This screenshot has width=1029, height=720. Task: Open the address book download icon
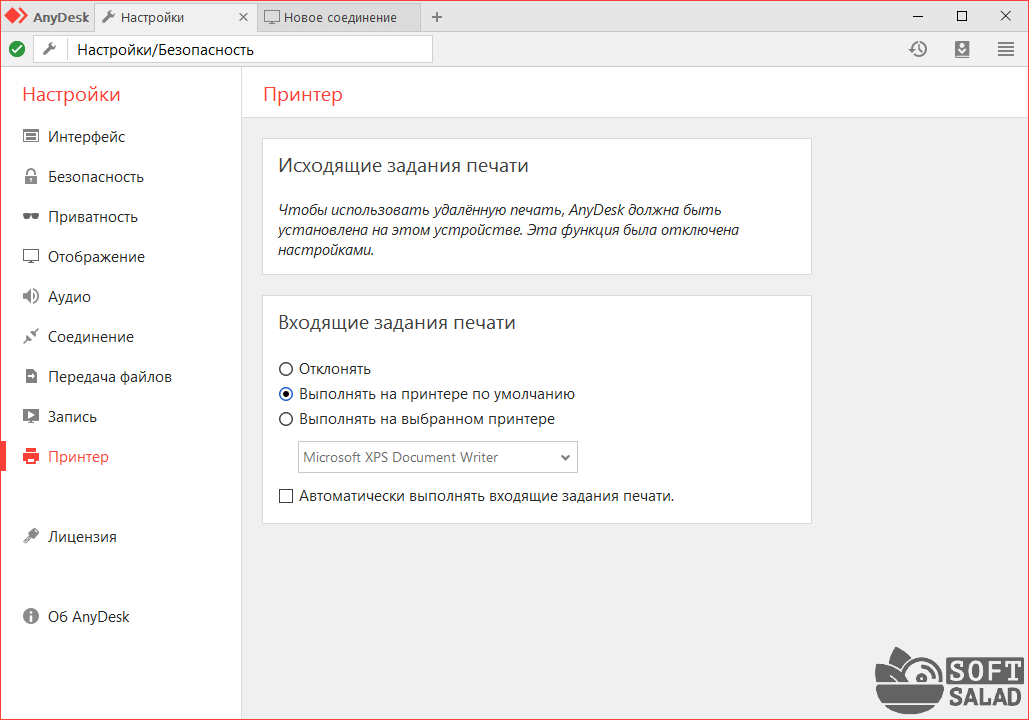pyautogui.click(x=962, y=49)
